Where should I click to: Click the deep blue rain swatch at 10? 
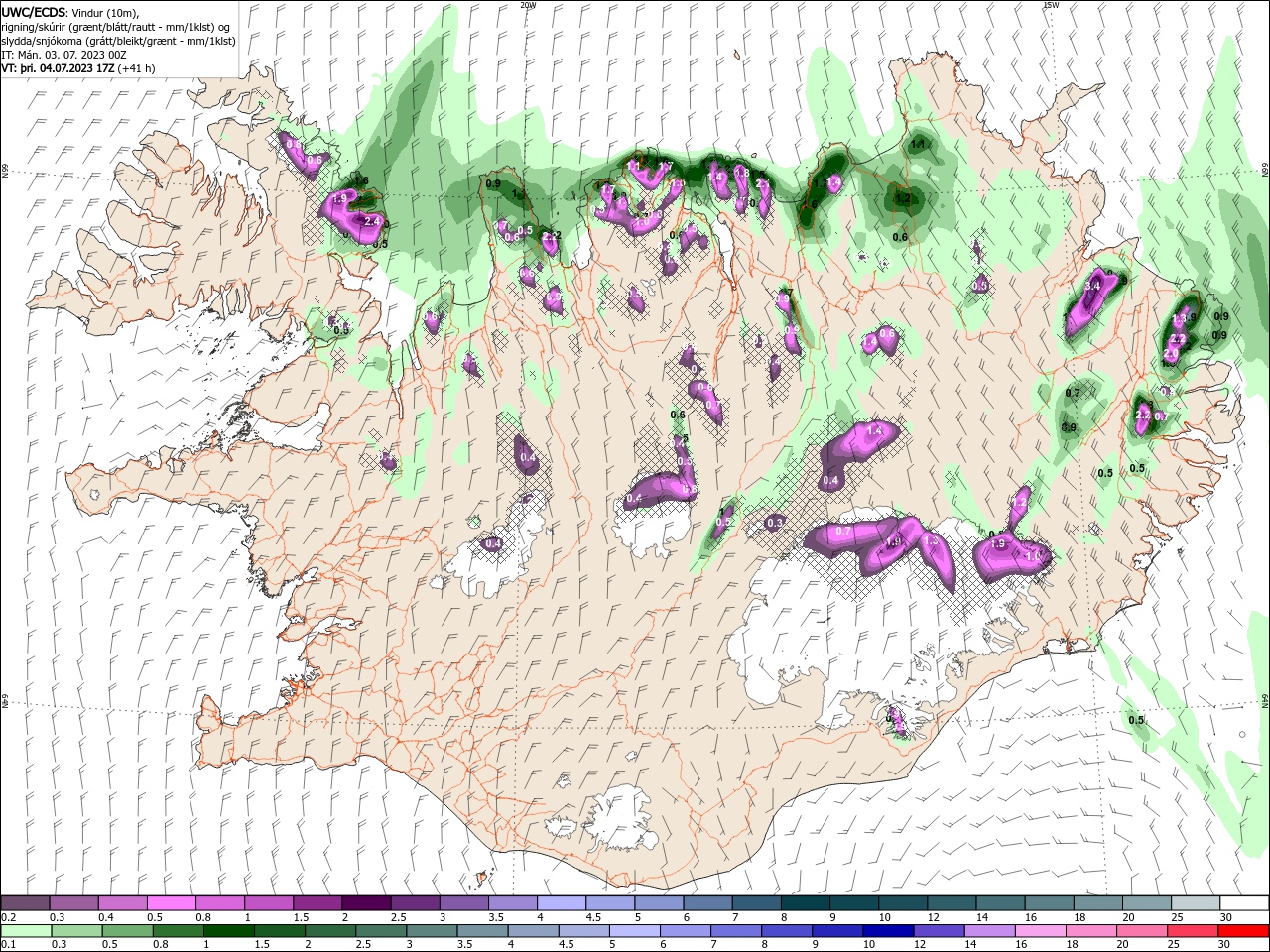tap(887, 931)
